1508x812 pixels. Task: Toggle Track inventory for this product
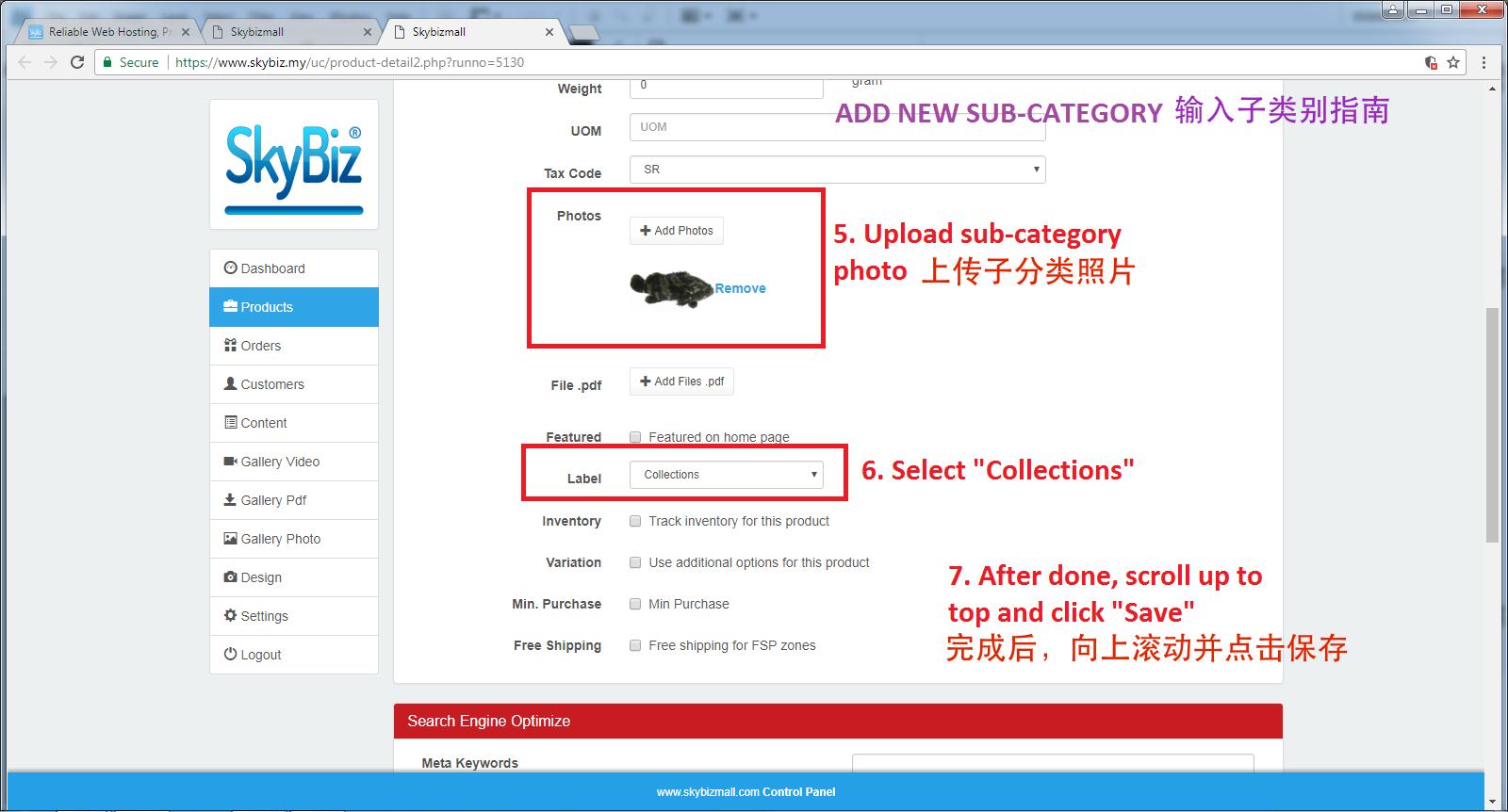coord(635,521)
